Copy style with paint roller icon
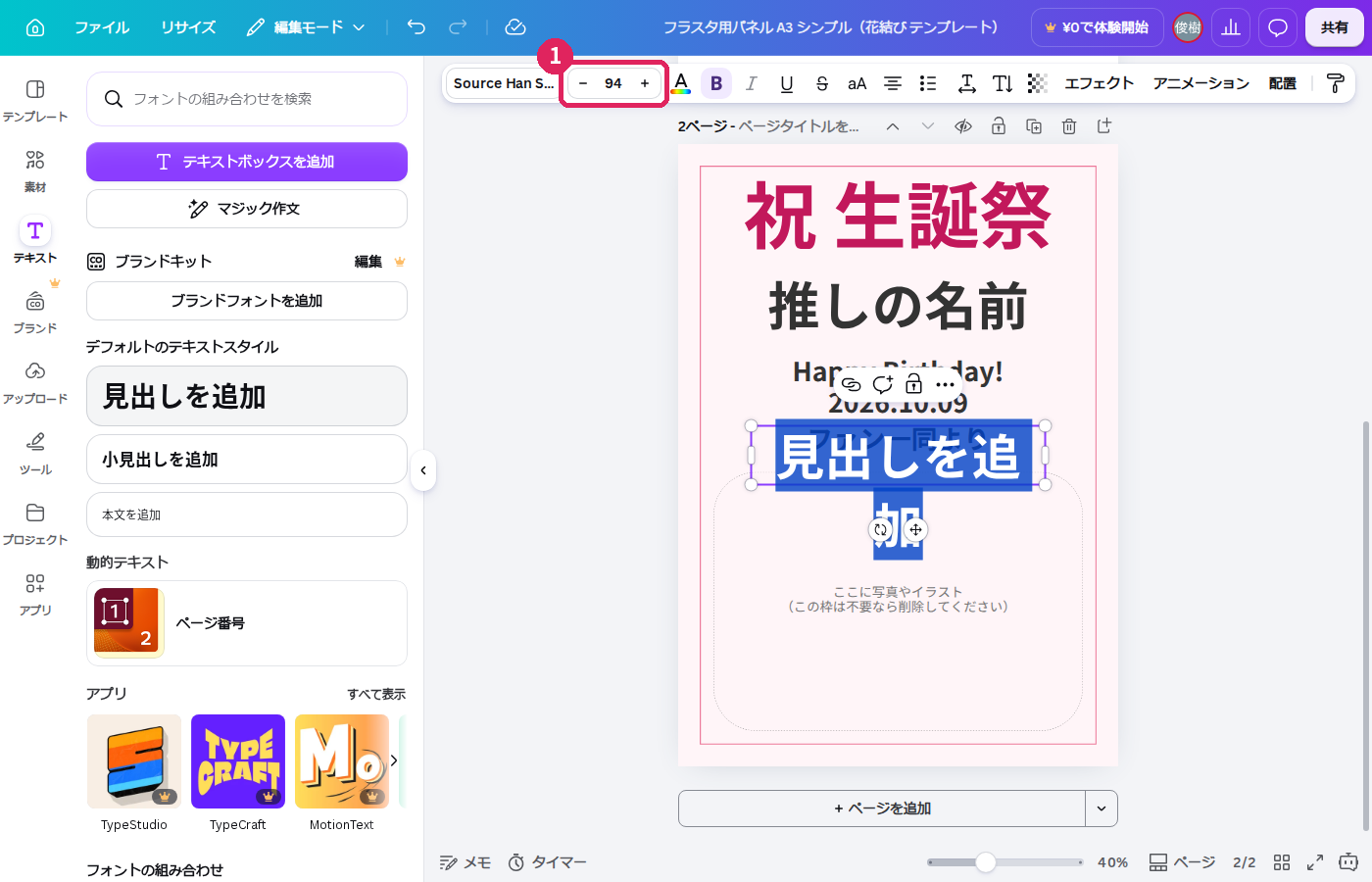The height and width of the screenshot is (882, 1372). pos(1335,83)
